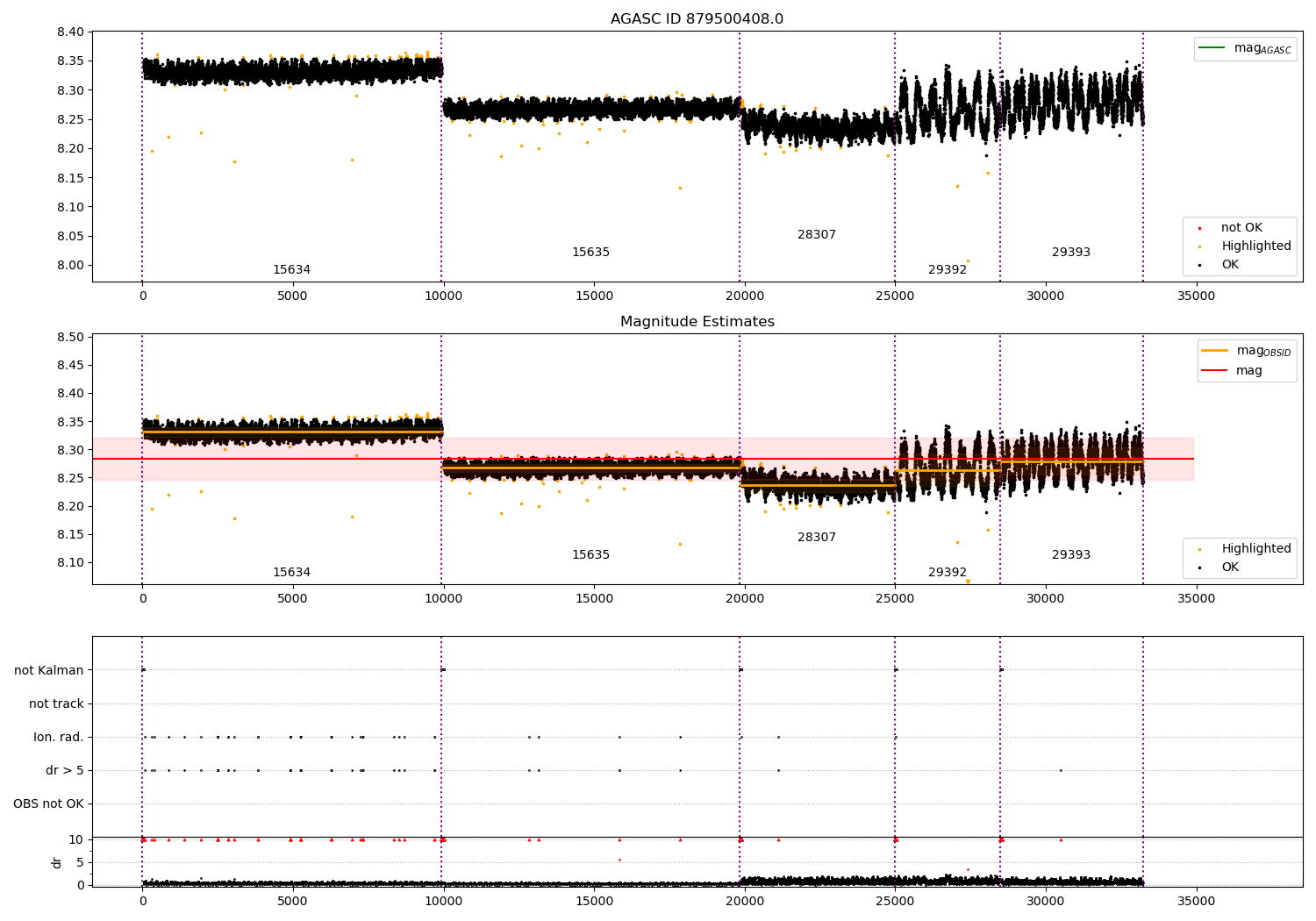Click y-tick 8.45 on the middle plot
The height and width of the screenshot is (921, 1316).
(x=70, y=366)
